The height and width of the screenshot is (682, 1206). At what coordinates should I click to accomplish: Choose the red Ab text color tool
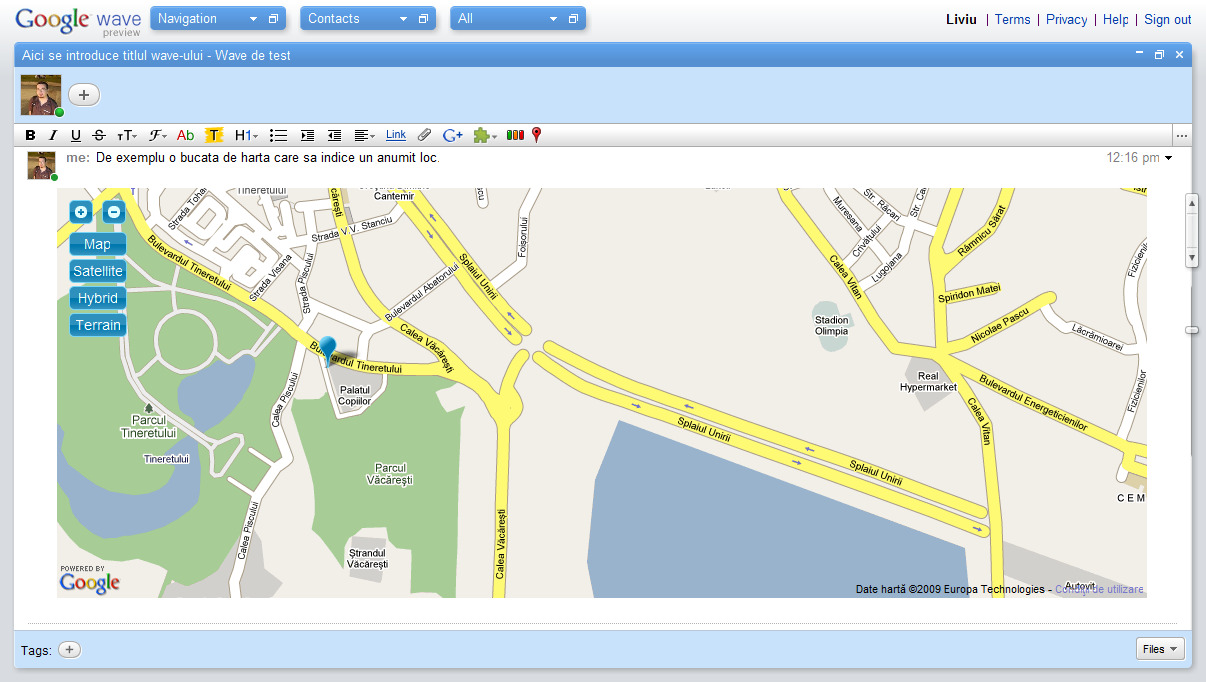click(185, 135)
